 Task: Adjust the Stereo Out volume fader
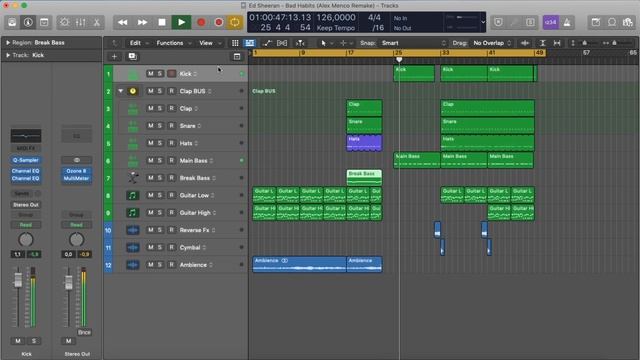coord(69,282)
